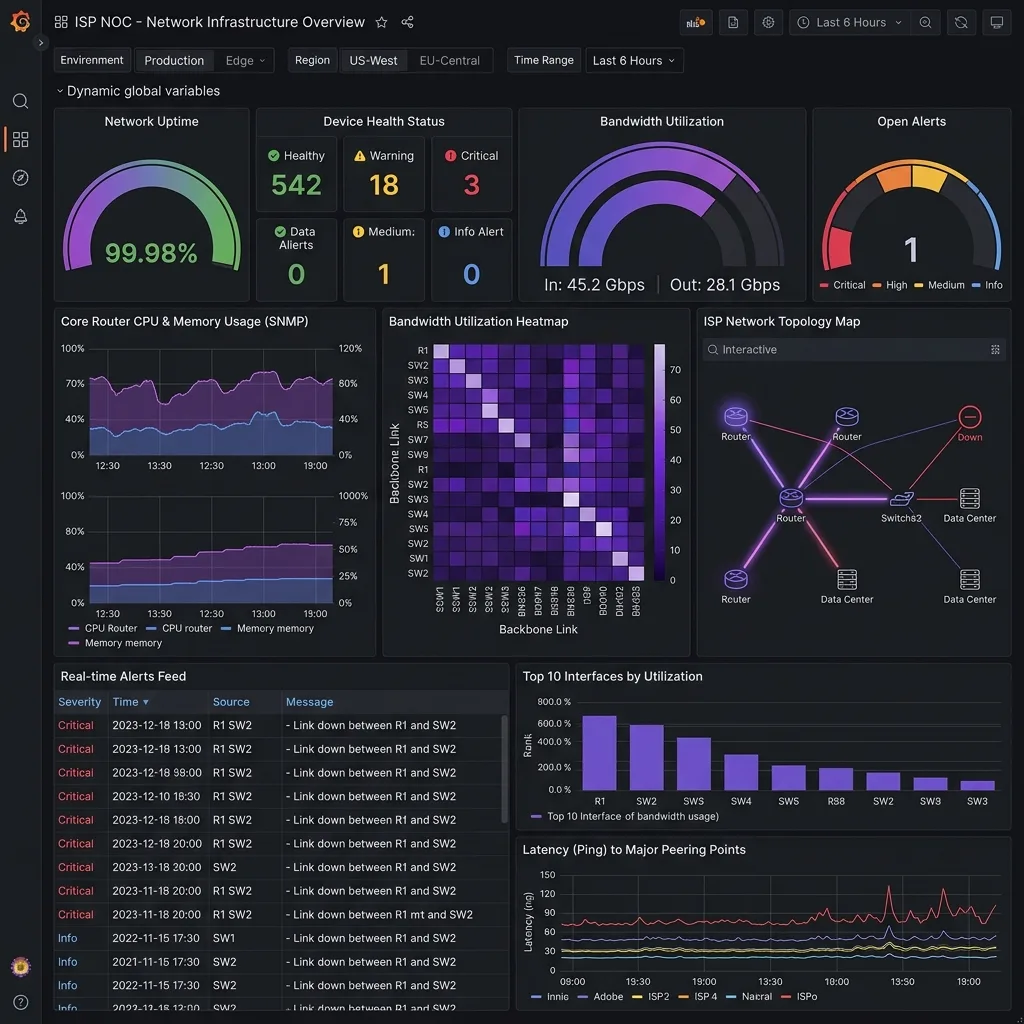This screenshot has width=1024, height=1024.
Task: Click the Warning 18 stat tile
Action: 384,174
